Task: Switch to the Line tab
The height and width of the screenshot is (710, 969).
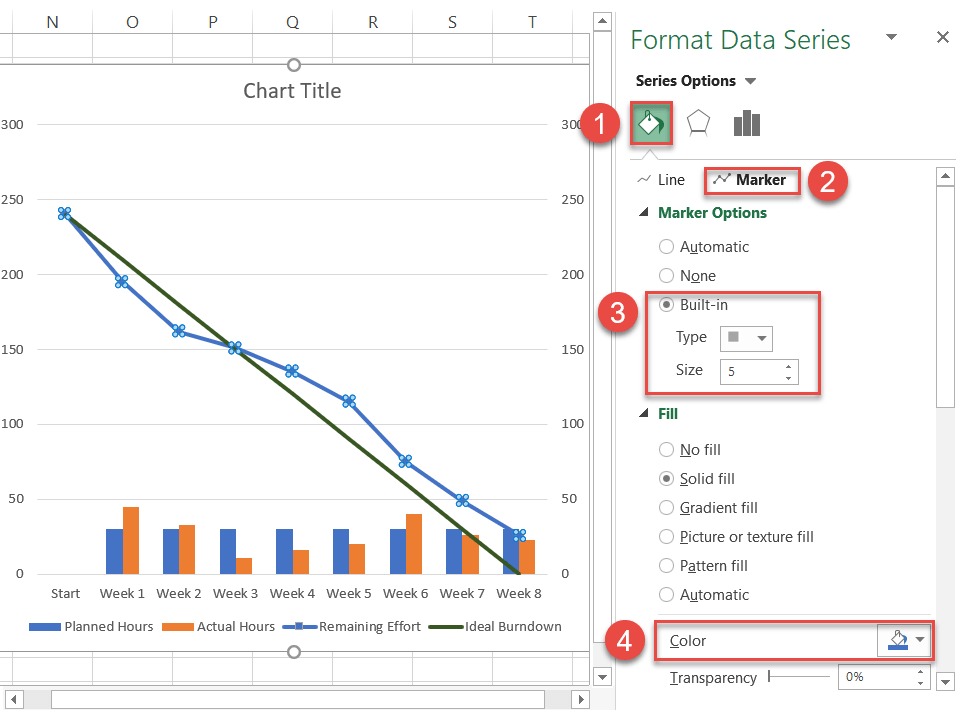Action: coord(672,179)
